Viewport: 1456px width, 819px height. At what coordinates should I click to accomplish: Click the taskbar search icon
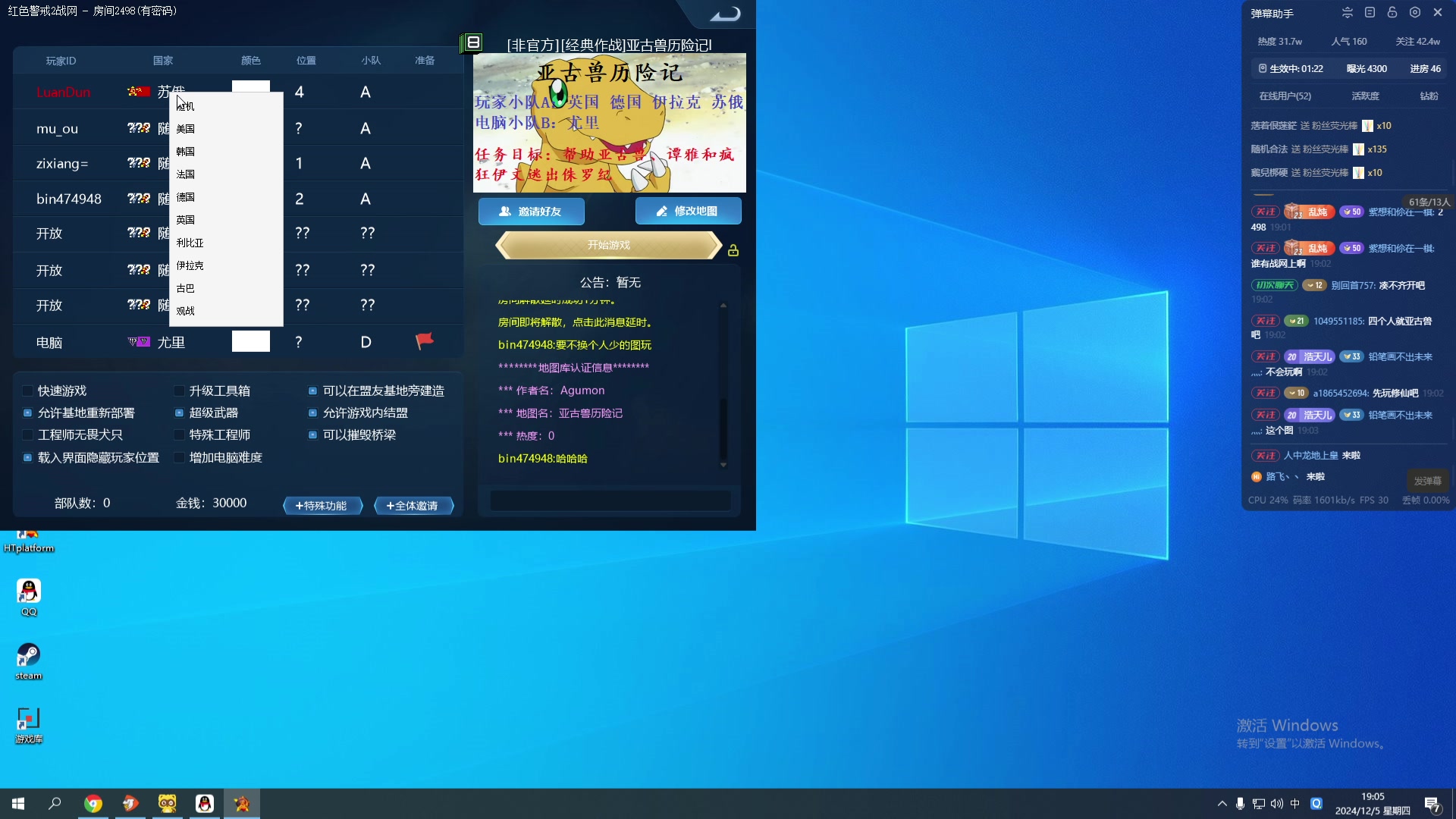click(x=55, y=804)
